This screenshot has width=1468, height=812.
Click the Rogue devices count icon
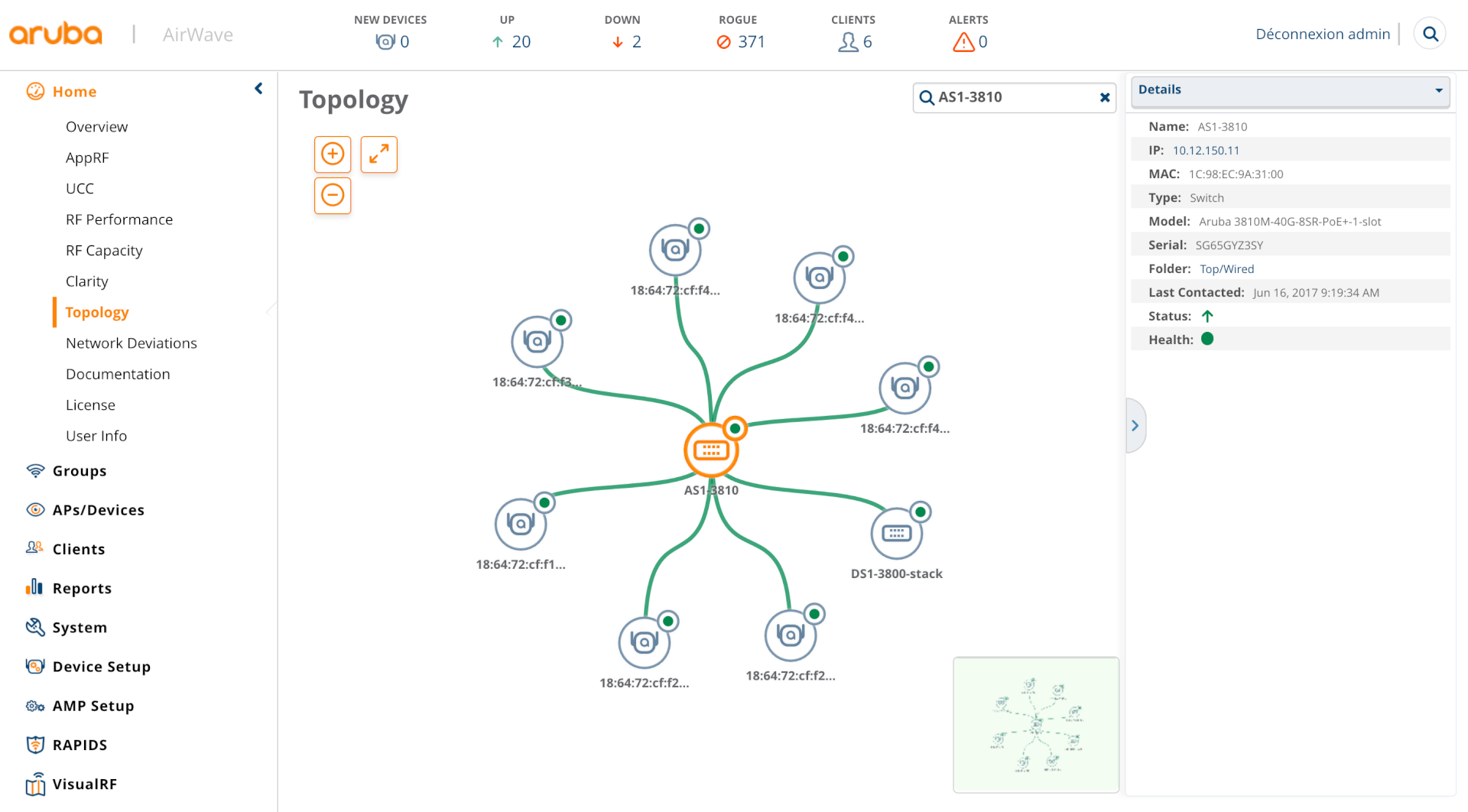pyautogui.click(x=724, y=42)
